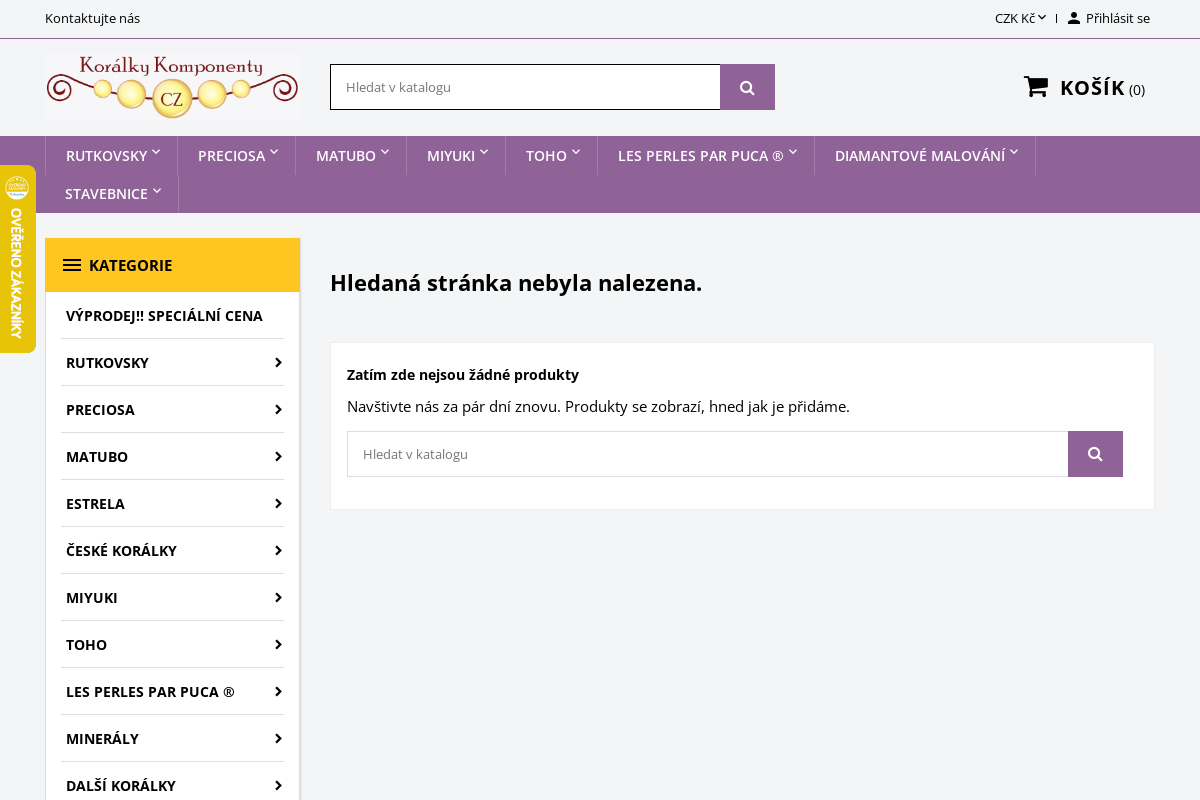Click the Kontaktujte nás link
Screen dimensions: 1200x800
[92, 18]
